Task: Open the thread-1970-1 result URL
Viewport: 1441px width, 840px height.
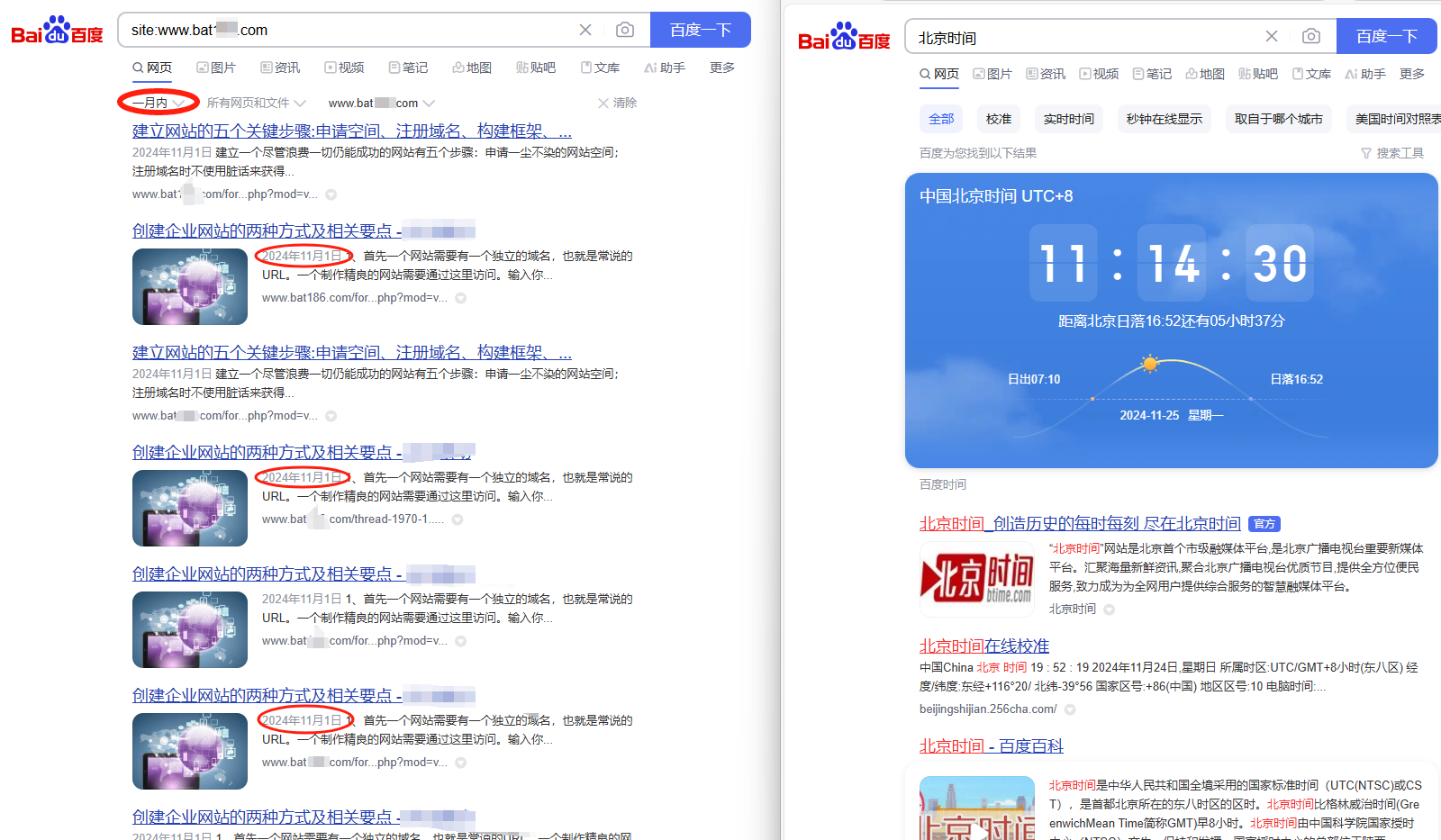Action: pos(352,519)
